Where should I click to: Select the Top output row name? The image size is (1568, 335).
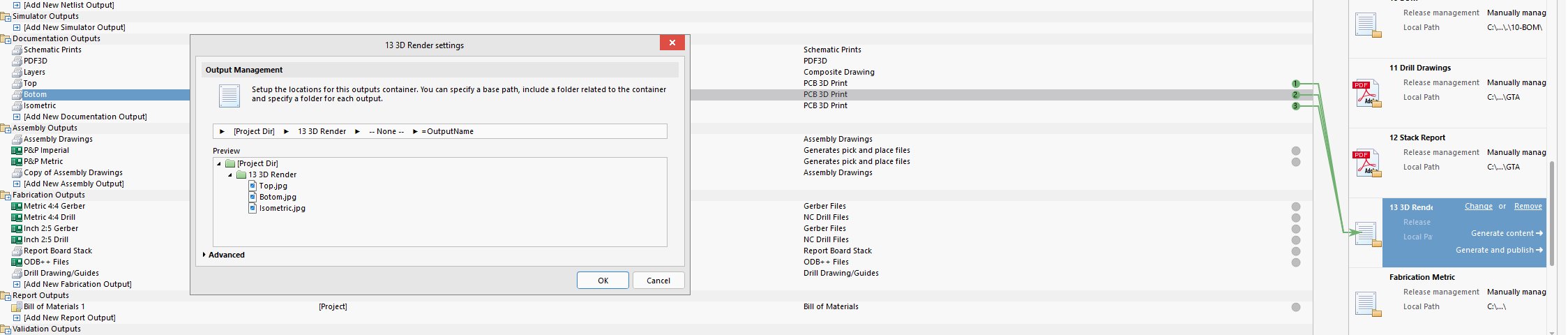click(30, 84)
